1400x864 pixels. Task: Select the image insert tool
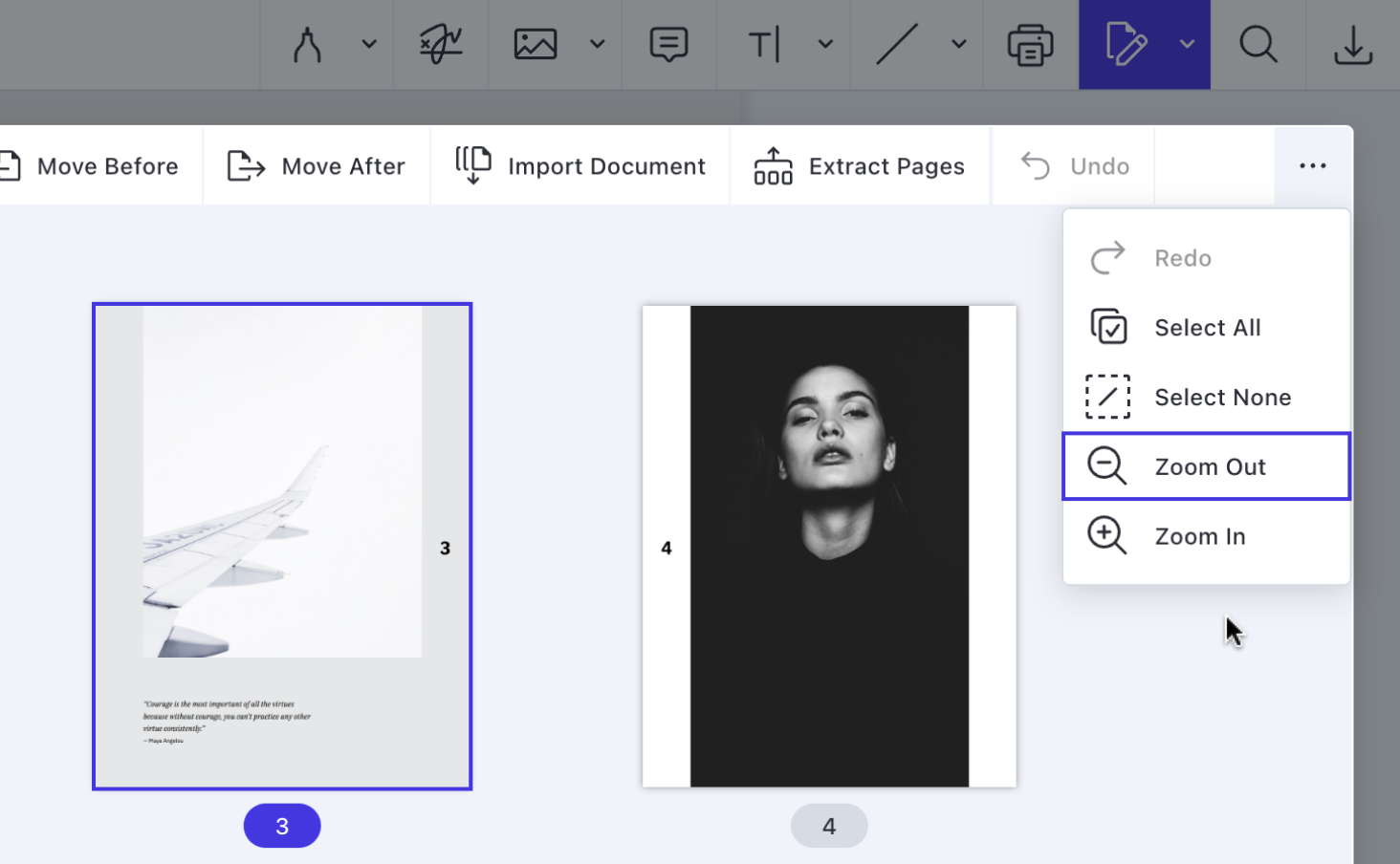click(x=536, y=45)
